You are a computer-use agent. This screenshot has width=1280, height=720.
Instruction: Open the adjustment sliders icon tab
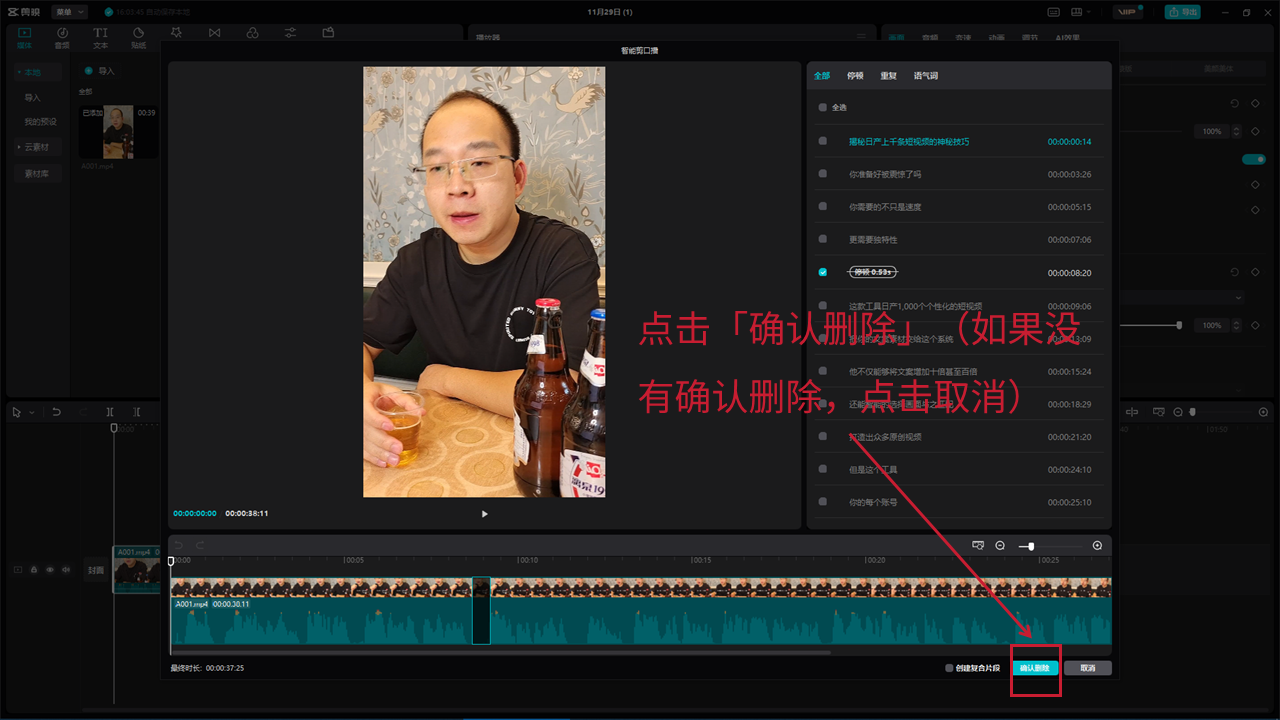[290, 33]
